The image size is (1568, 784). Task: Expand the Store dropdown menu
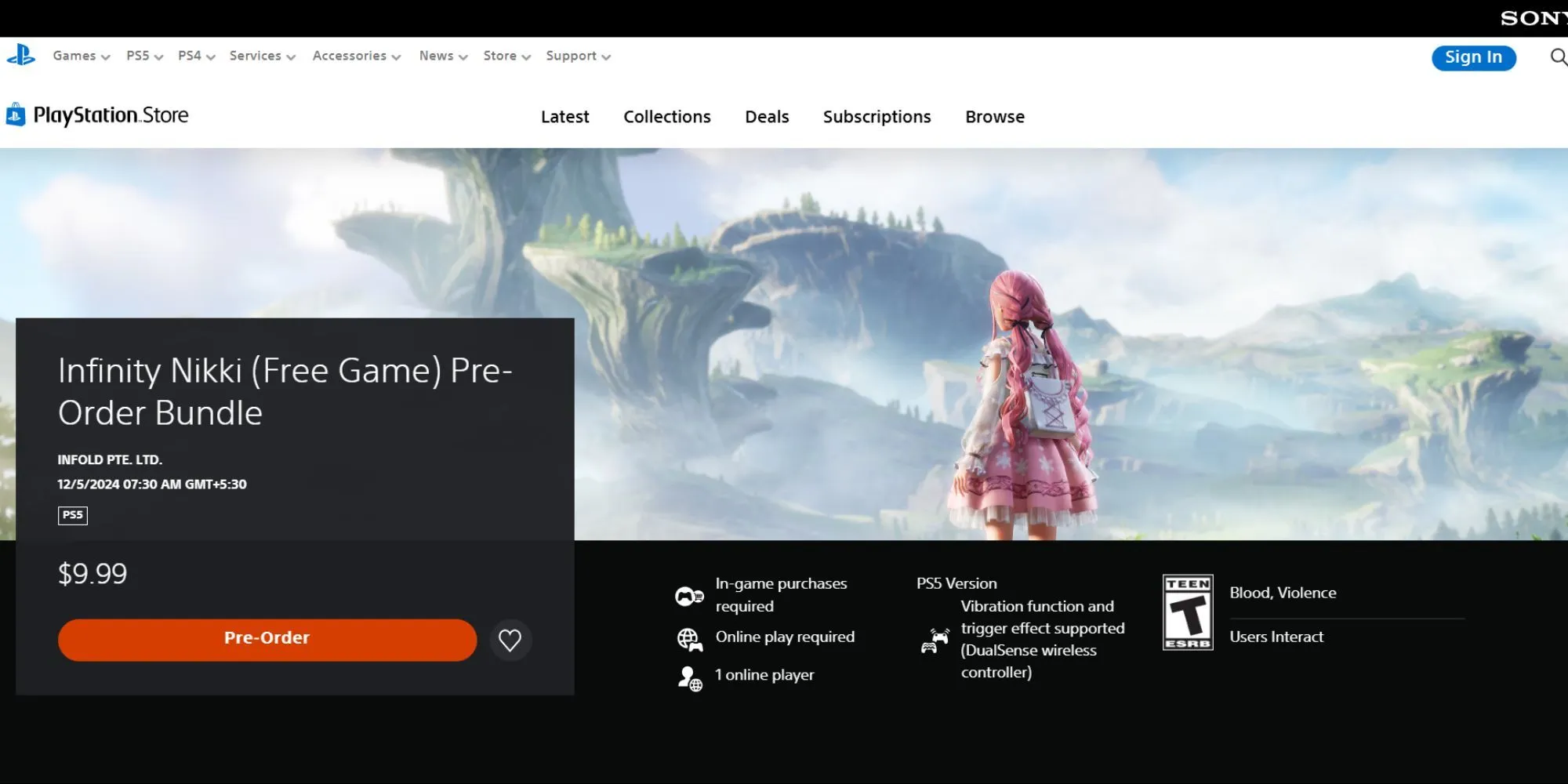point(507,56)
